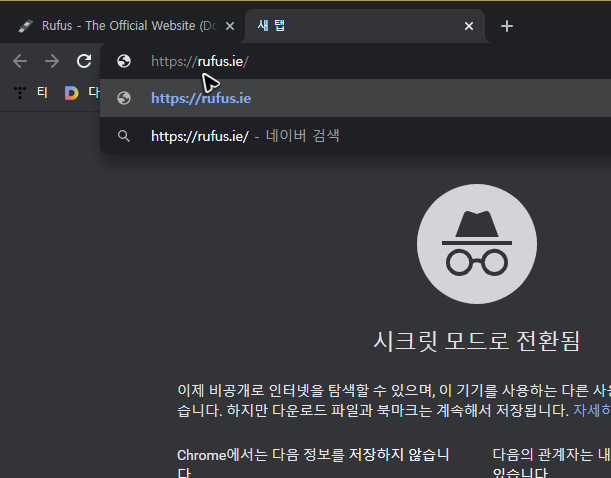Click the globe icon next to rufus.ie suggestion

[x=124, y=98]
